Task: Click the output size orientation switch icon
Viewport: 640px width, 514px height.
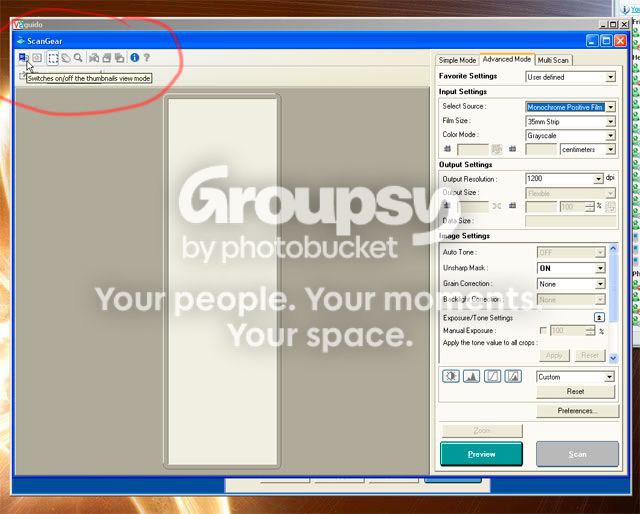Action: [x=610, y=207]
